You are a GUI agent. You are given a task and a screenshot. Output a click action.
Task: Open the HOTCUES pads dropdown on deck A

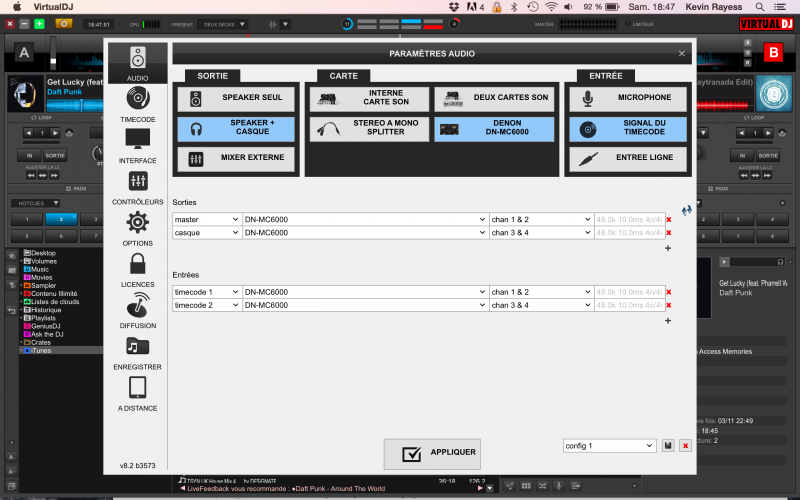(x=36, y=203)
